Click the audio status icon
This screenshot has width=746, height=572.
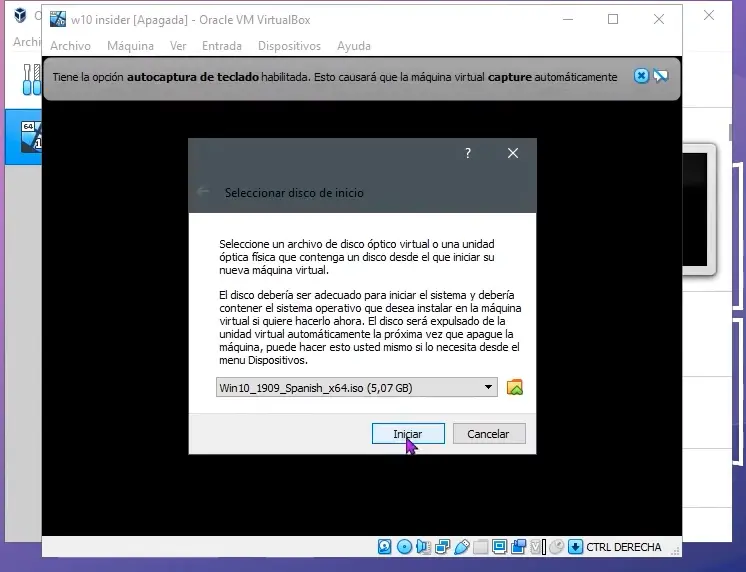click(423, 547)
